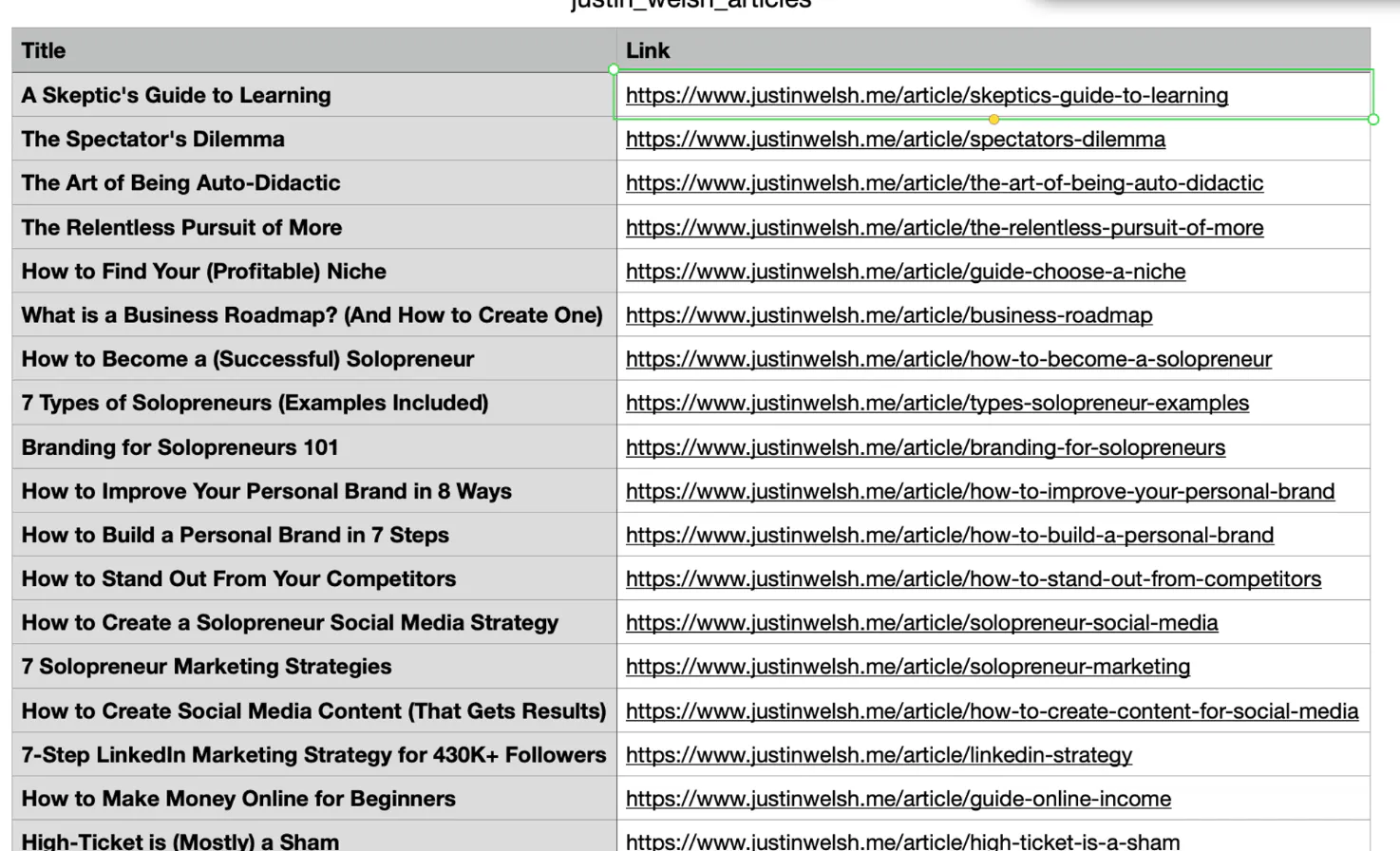Select cell 'What is a Business Roadmap?'
The height and width of the screenshot is (851, 1400).
coord(314,315)
